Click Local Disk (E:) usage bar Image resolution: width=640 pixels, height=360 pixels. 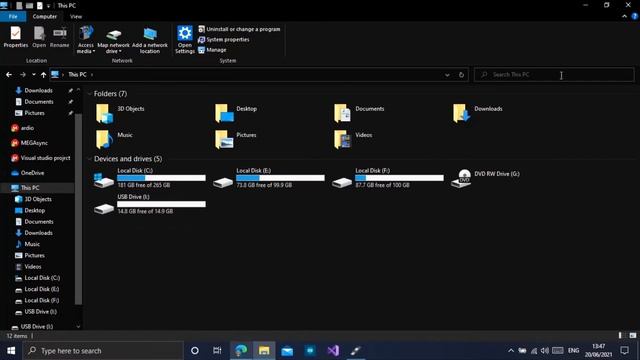click(x=280, y=178)
